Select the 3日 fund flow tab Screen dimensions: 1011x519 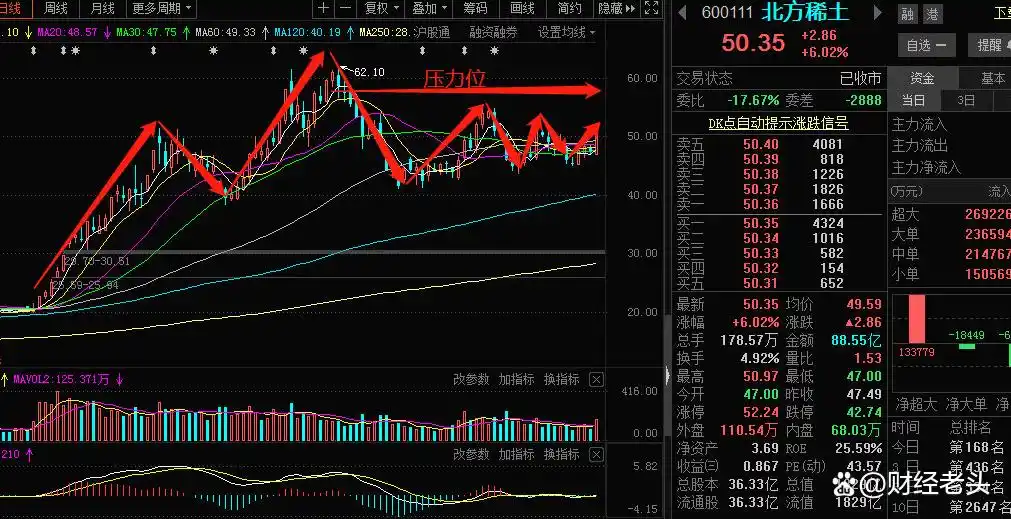[x=966, y=101]
